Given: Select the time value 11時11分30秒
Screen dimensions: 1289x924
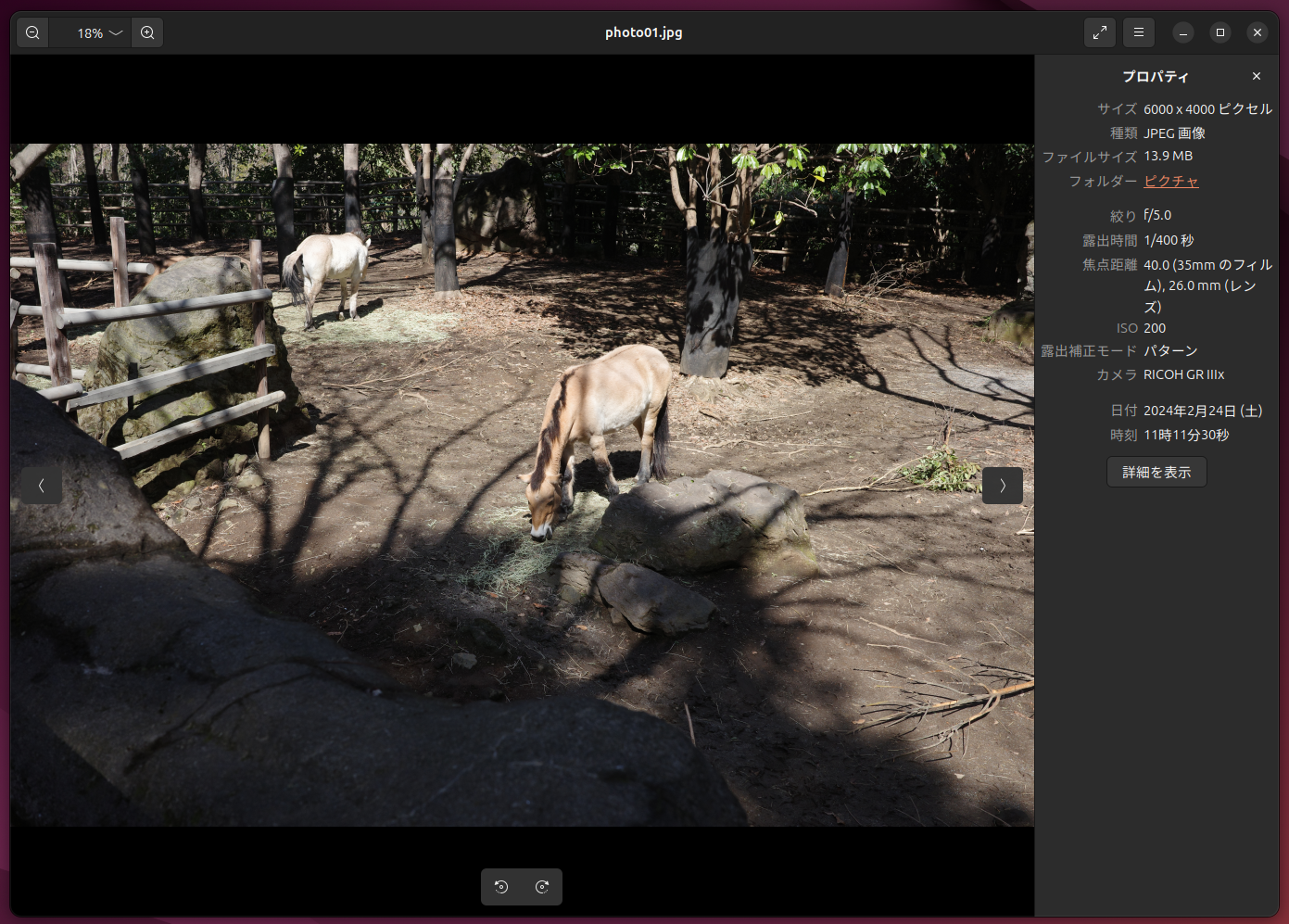Looking at the screenshot, I should tap(1186, 435).
